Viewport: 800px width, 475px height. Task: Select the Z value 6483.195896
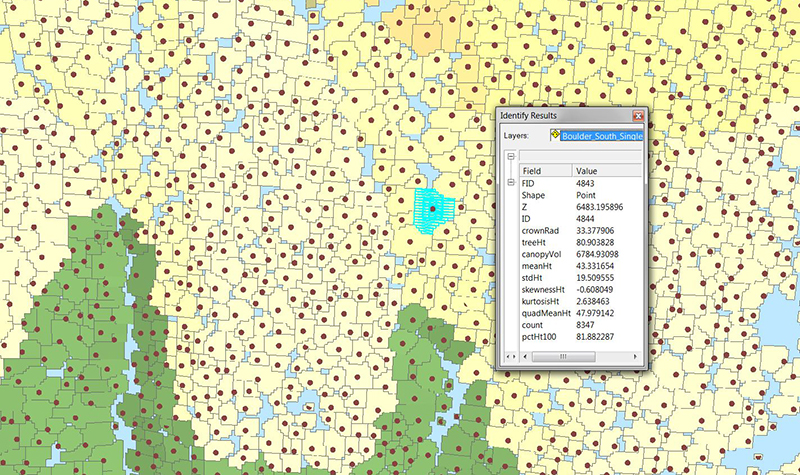click(x=599, y=207)
